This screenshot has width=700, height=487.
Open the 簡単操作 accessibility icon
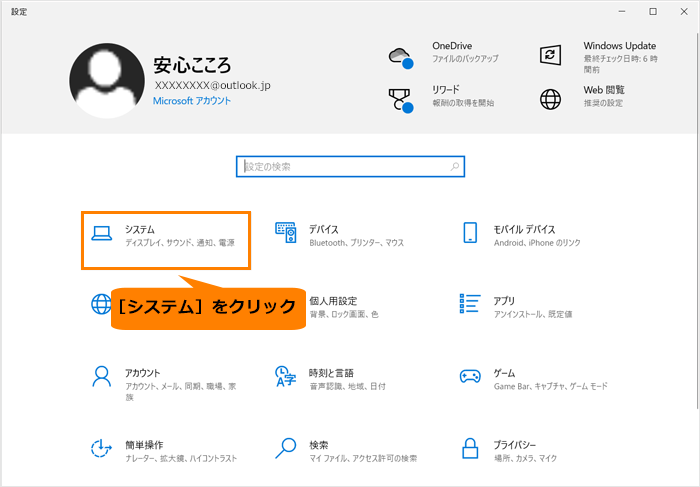pos(101,448)
